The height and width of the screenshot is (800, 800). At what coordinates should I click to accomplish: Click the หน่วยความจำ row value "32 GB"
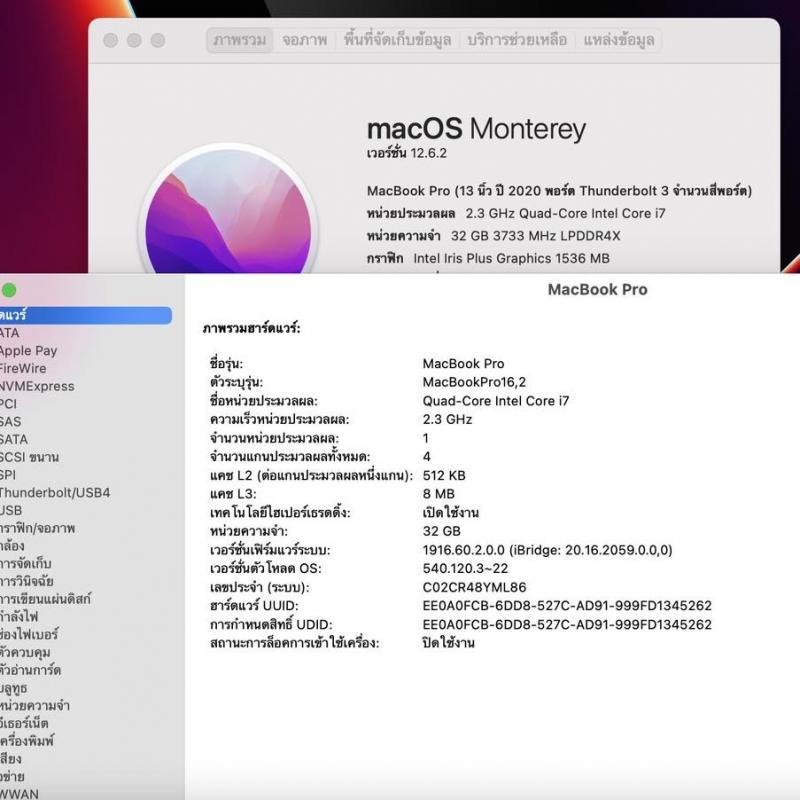441,531
